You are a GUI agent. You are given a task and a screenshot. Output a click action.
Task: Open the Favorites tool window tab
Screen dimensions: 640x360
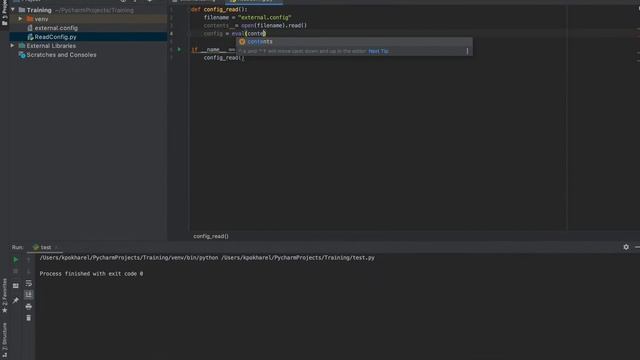(4, 296)
